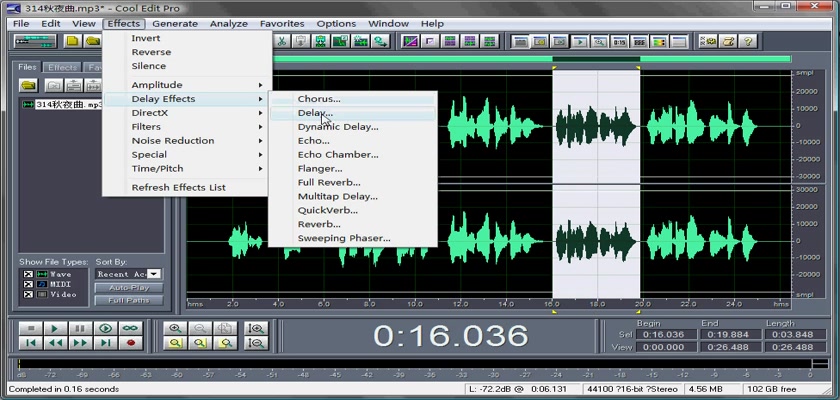Screen dimensions: 840x400
Task: Click the open file icon in Files panel
Action: [x=28, y=85]
